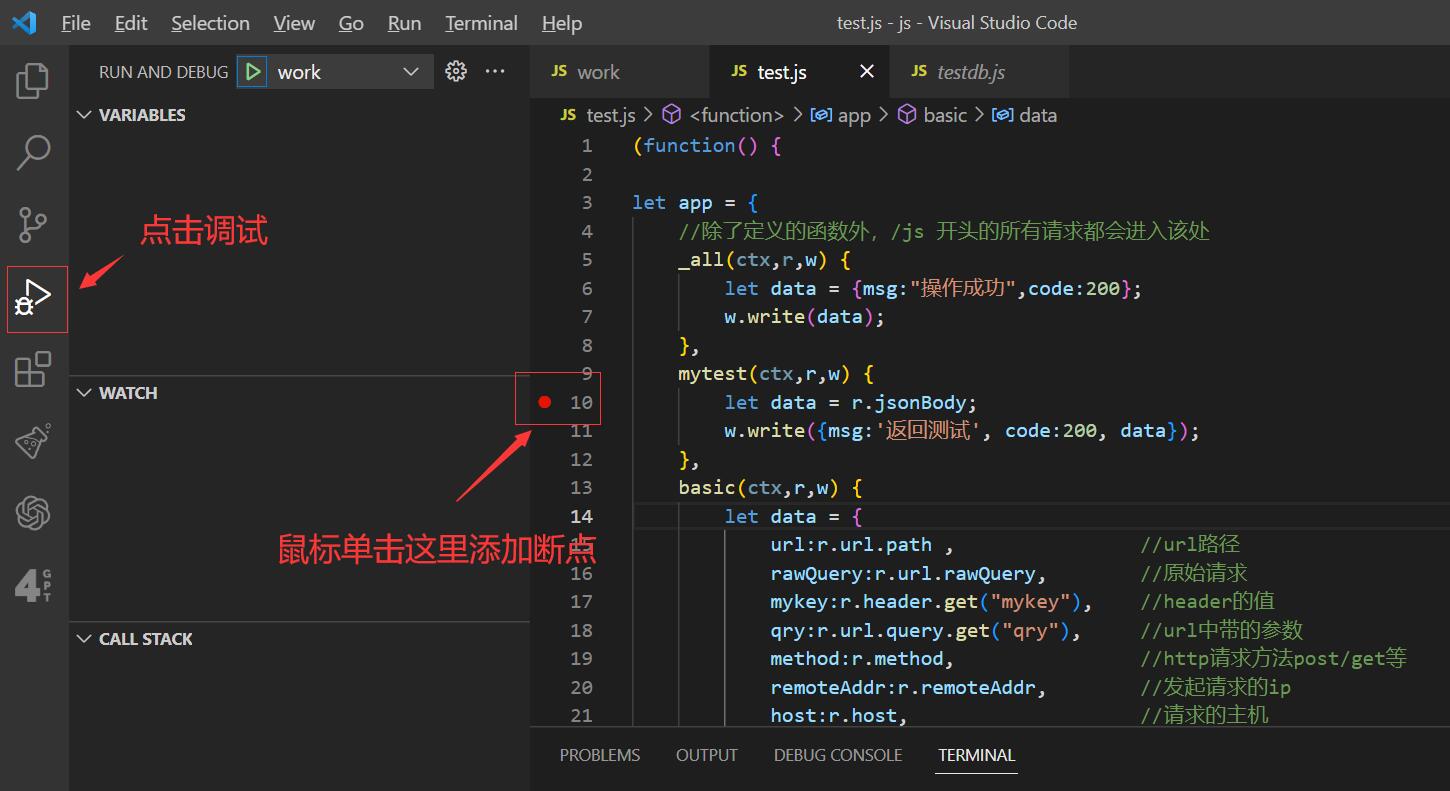Image resolution: width=1450 pixels, height=791 pixels.
Task: Open the GPT-4 extension panel
Action: click(x=33, y=585)
